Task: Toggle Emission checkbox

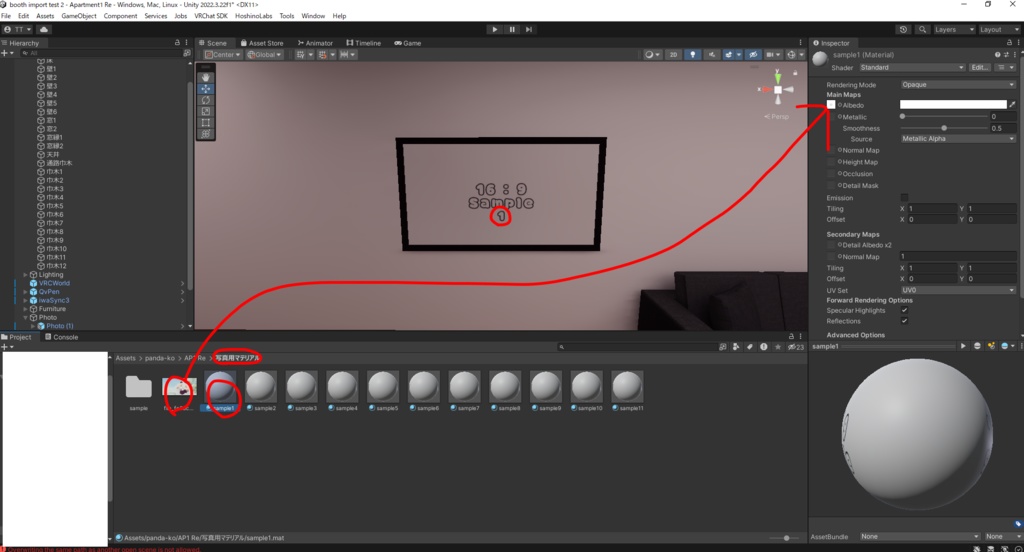Action: [904, 197]
